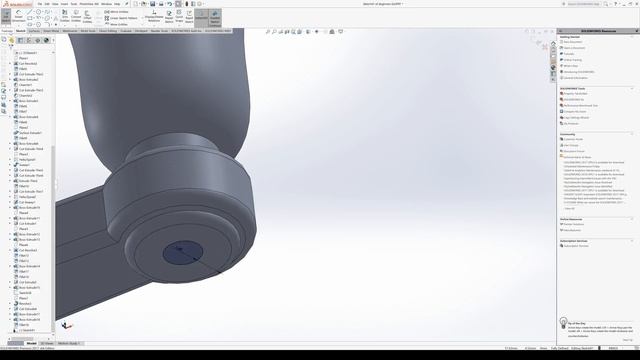
Task: Open the Help menu
Action: click(117, 4)
